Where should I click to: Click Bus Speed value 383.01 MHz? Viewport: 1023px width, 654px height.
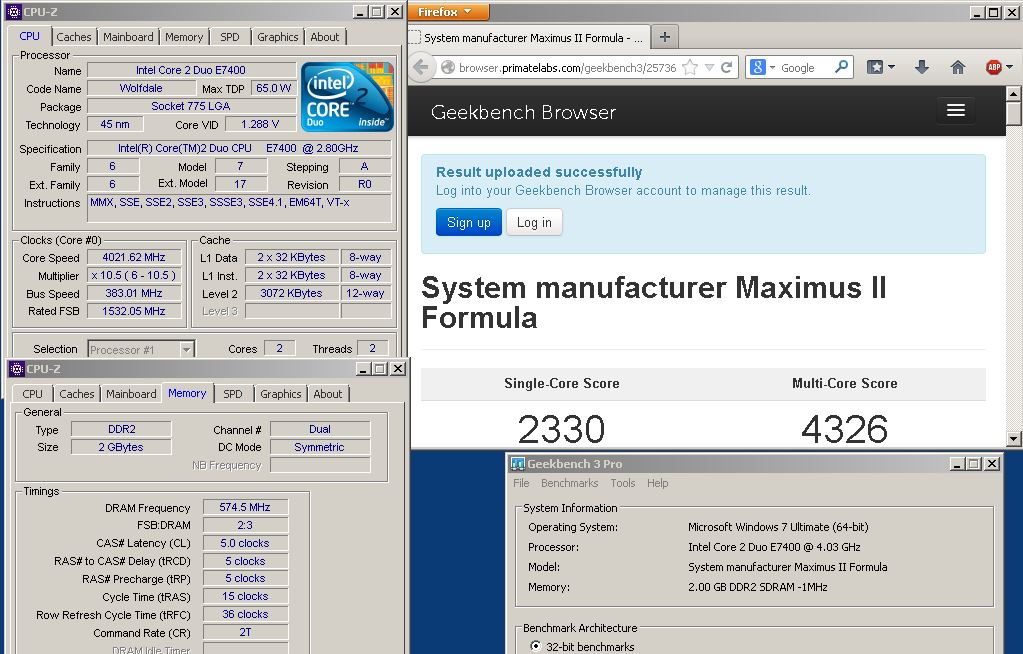pyautogui.click(x=134, y=293)
